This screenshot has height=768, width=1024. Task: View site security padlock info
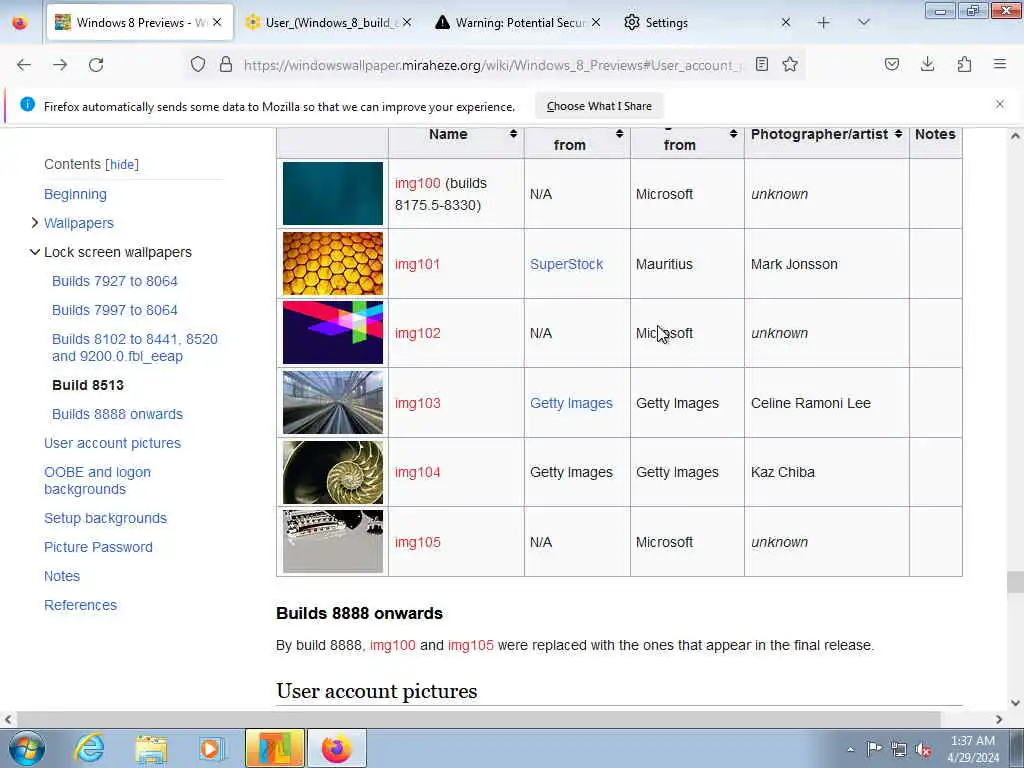[x=226, y=64]
